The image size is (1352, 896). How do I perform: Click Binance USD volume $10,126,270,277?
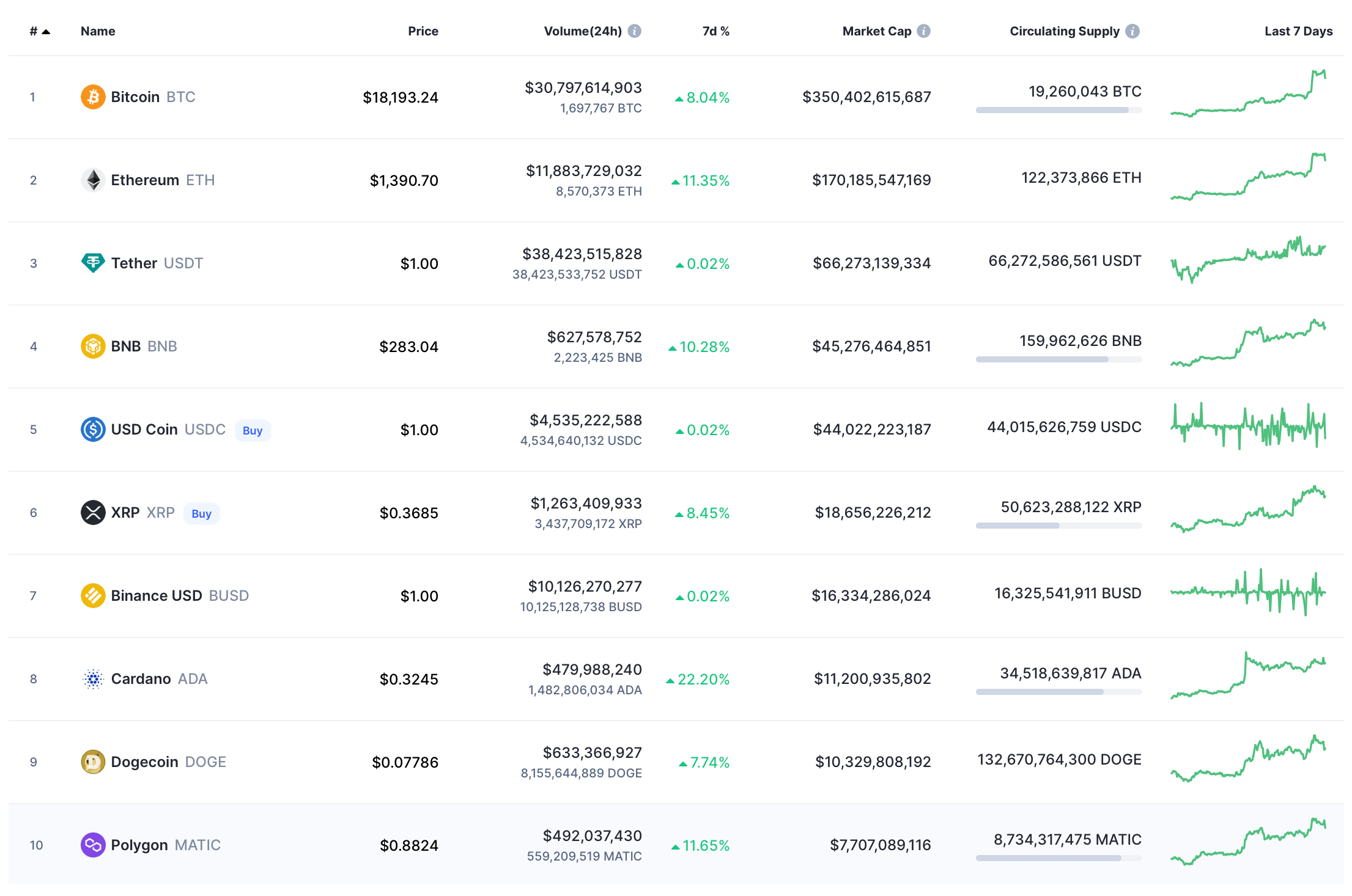coord(585,586)
